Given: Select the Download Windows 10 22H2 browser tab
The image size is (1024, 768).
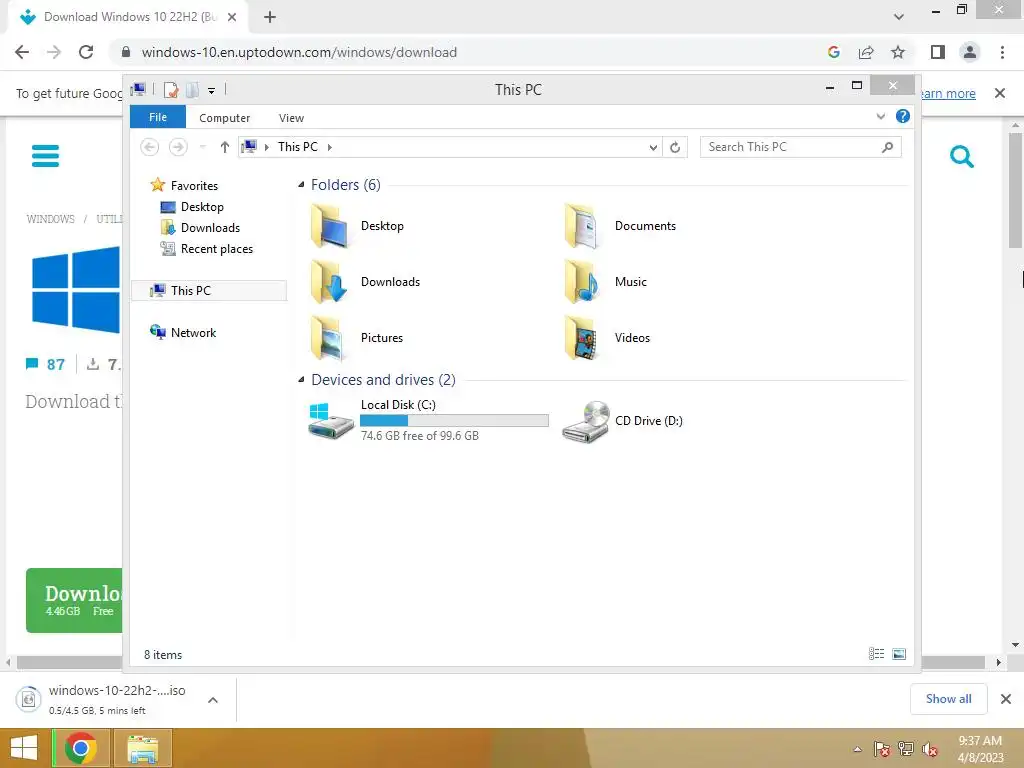Looking at the screenshot, I should (129, 17).
